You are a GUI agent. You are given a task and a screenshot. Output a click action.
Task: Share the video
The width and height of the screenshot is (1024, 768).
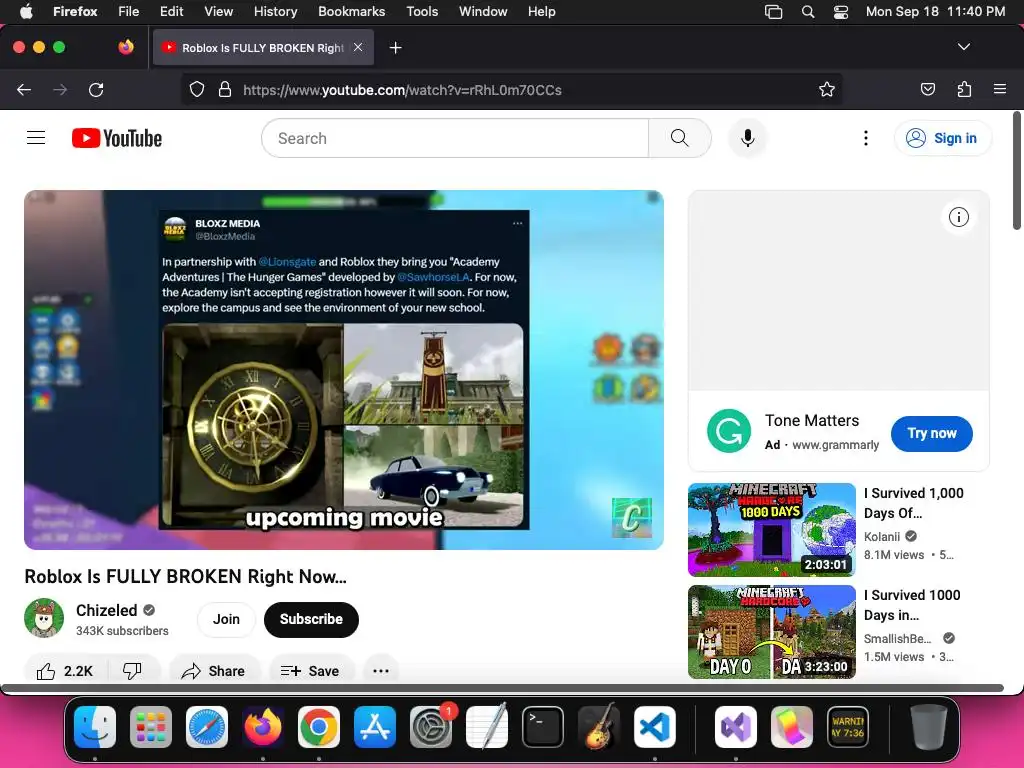(x=214, y=671)
